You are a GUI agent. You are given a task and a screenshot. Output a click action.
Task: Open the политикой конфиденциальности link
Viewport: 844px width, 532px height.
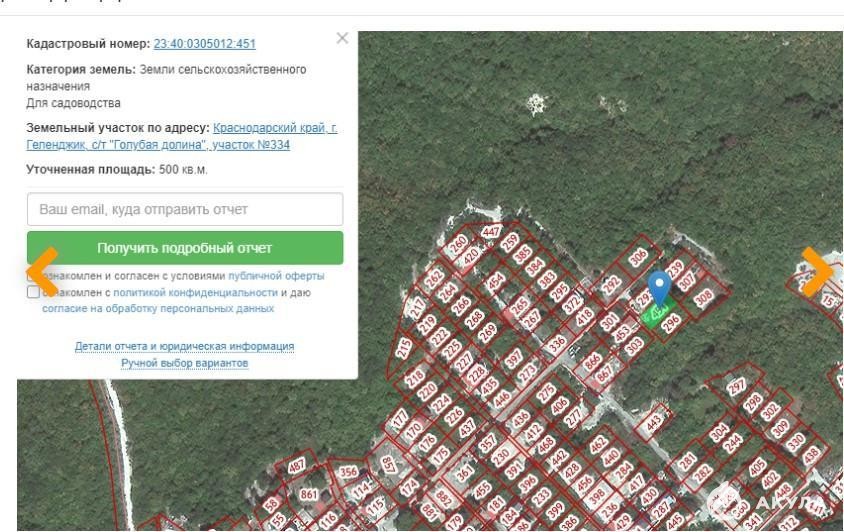click(195, 292)
